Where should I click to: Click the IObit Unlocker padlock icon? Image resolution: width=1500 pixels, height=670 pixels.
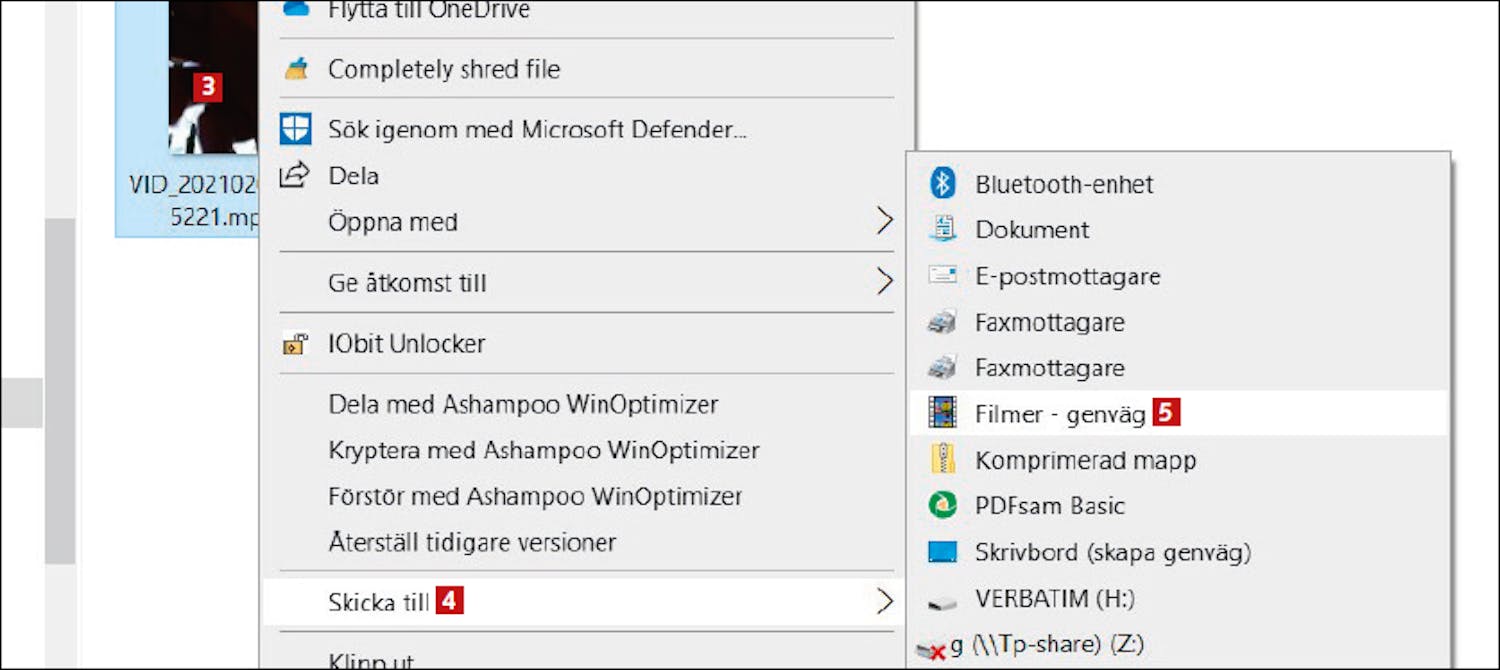click(295, 344)
